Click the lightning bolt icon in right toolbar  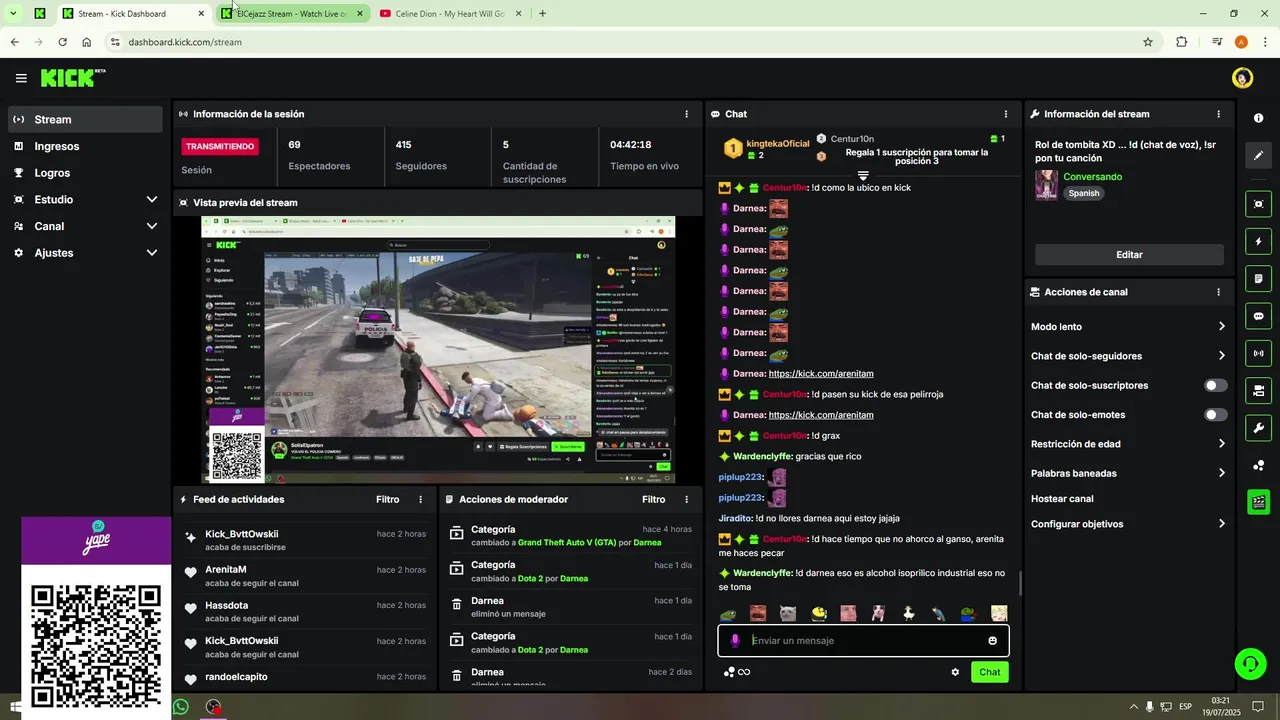[1258, 241]
